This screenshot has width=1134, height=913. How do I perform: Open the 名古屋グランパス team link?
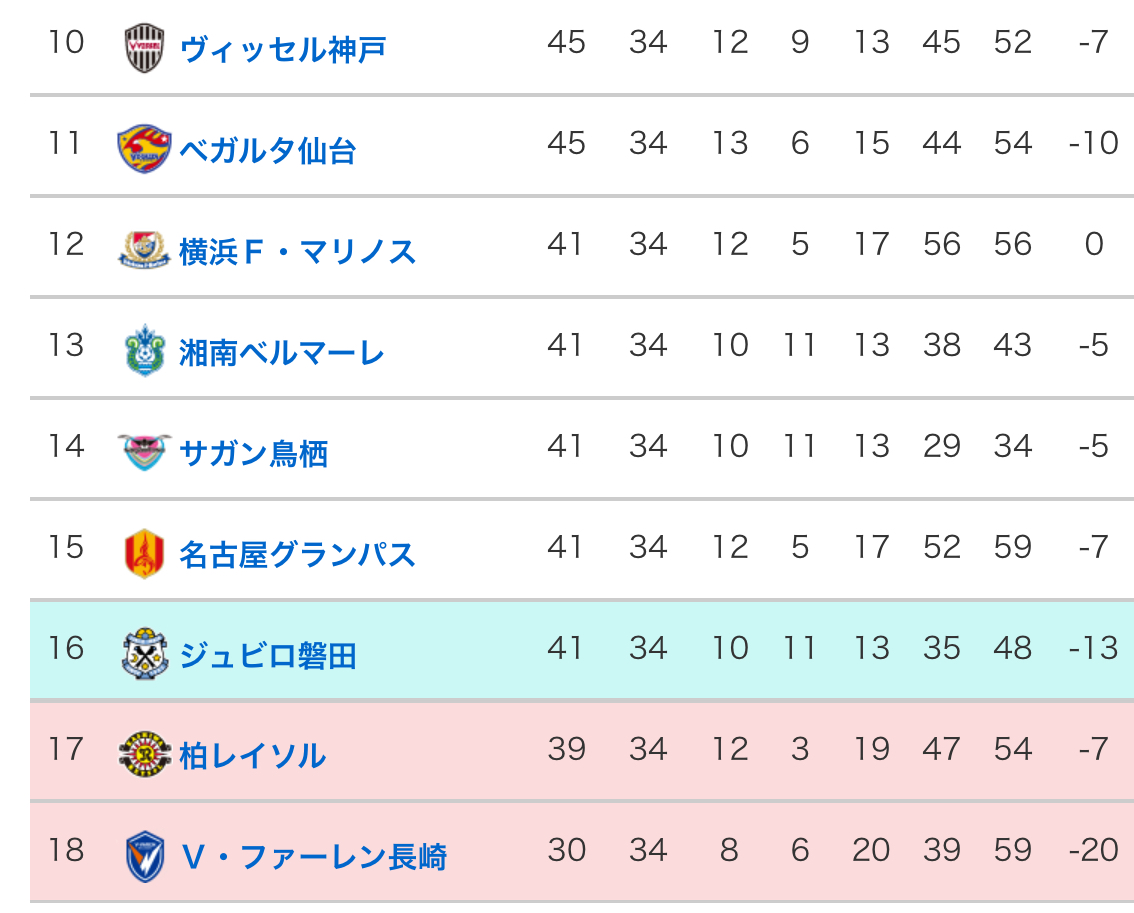tap(297, 554)
